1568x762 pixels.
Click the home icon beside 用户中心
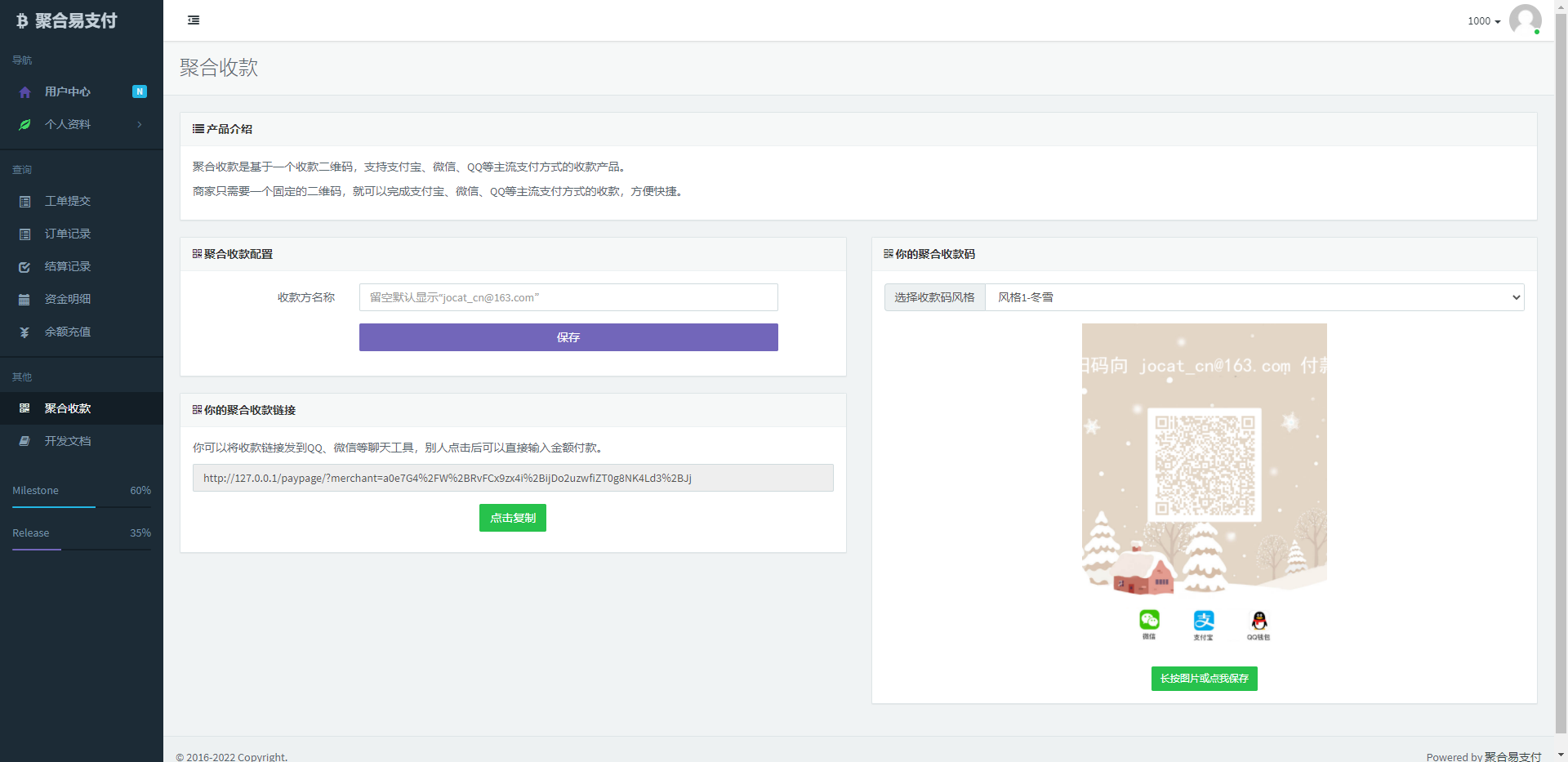(24, 92)
